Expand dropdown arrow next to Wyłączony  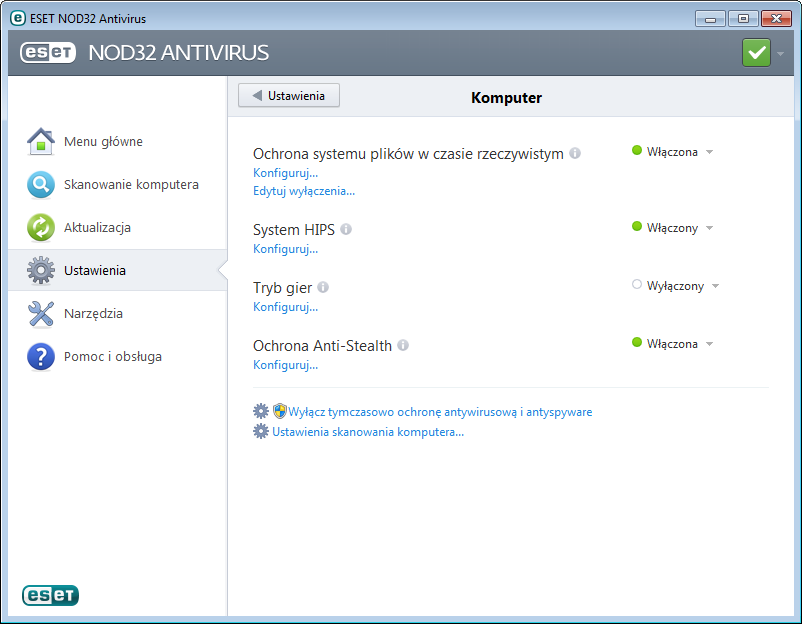coord(716,286)
